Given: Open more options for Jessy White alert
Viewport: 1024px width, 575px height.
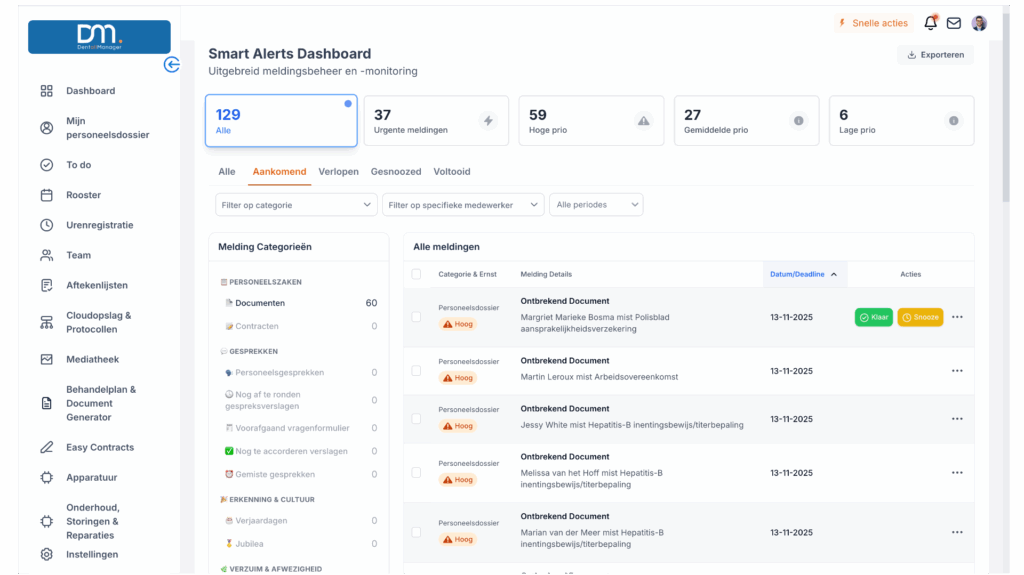Looking at the screenshot, I should (x=957, y=419).
